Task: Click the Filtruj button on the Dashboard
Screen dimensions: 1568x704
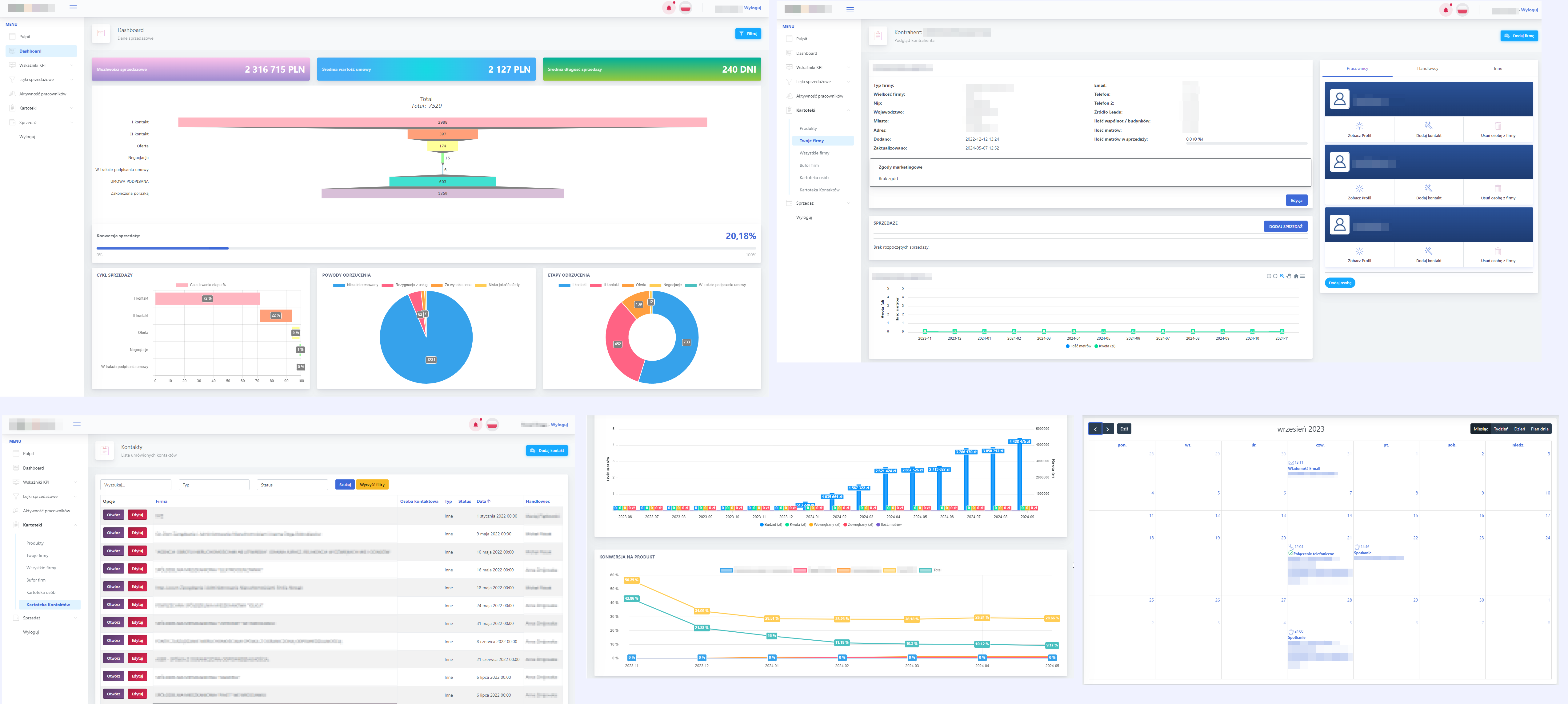Action: pos(748,34)
